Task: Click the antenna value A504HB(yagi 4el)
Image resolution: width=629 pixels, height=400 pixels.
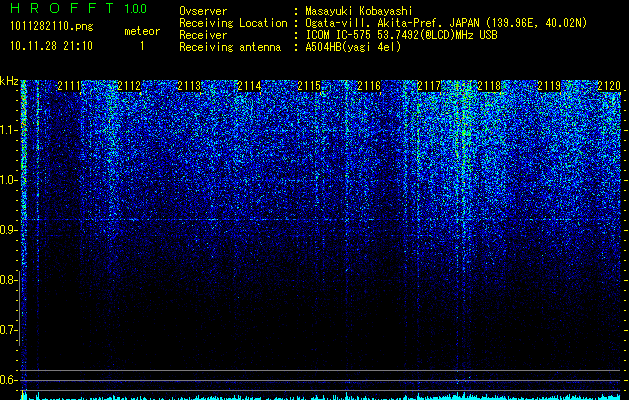Action: click(353, 47)
